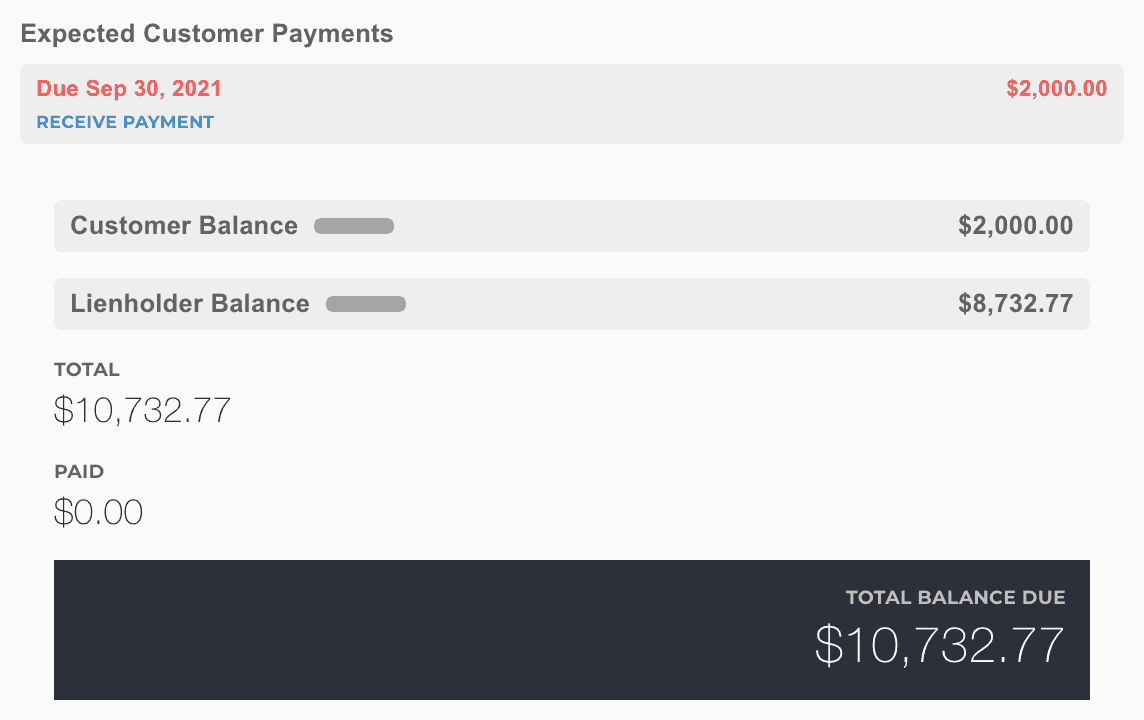Image resolution: width=1144 pixels, height=720 pixels.
Task: Click the TOTAL BALANCE DUE label
Action: click(955, 598)
